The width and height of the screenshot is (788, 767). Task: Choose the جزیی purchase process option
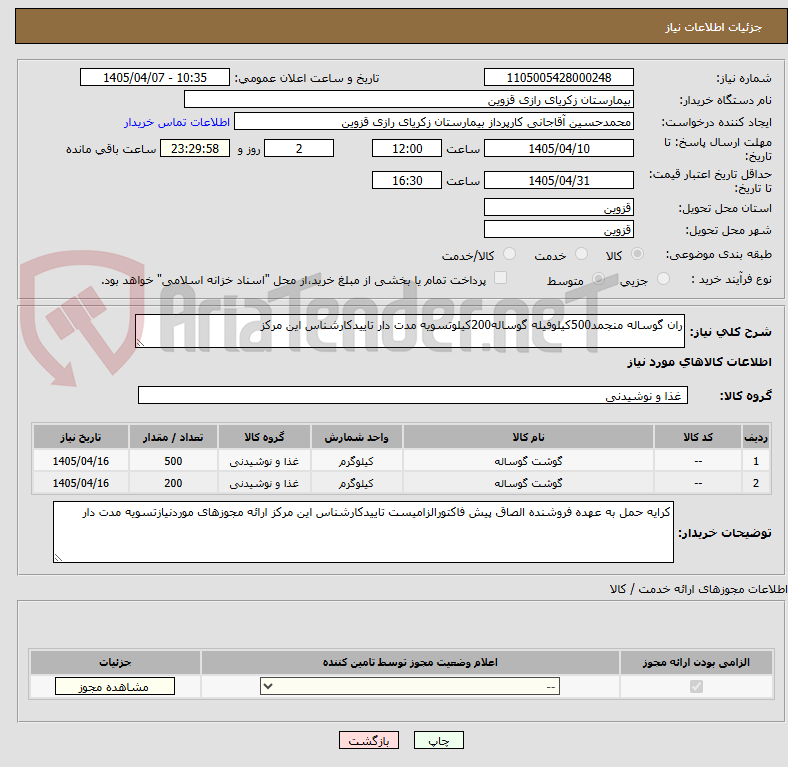663,278
